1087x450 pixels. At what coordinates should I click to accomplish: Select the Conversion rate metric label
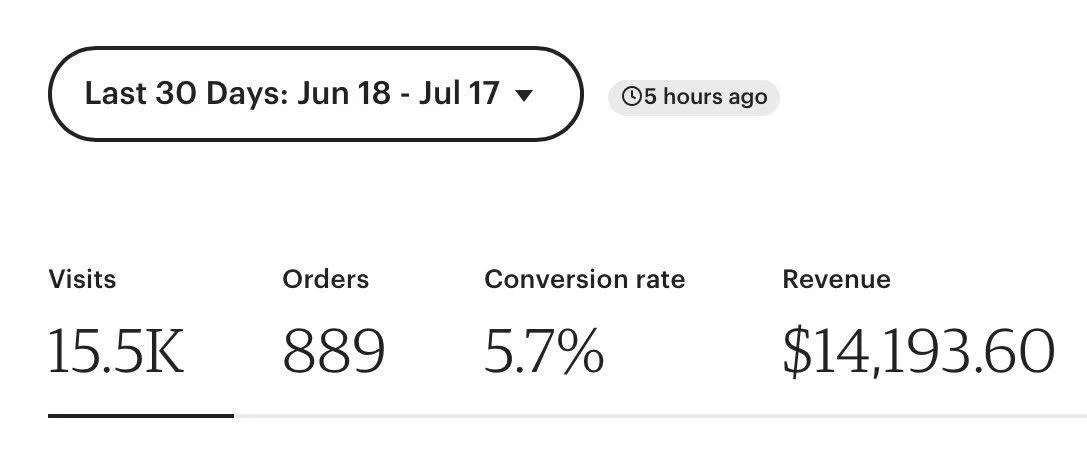[x=584, y=279]
